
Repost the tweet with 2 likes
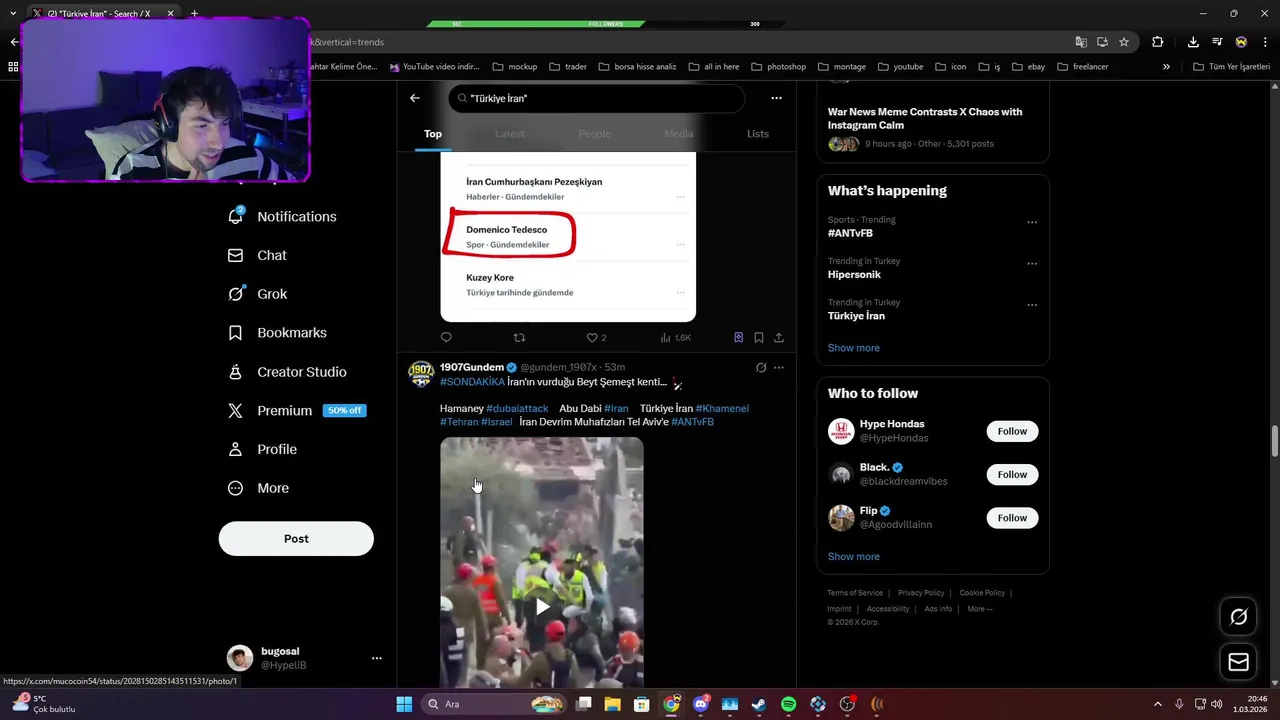pos(519,338)
